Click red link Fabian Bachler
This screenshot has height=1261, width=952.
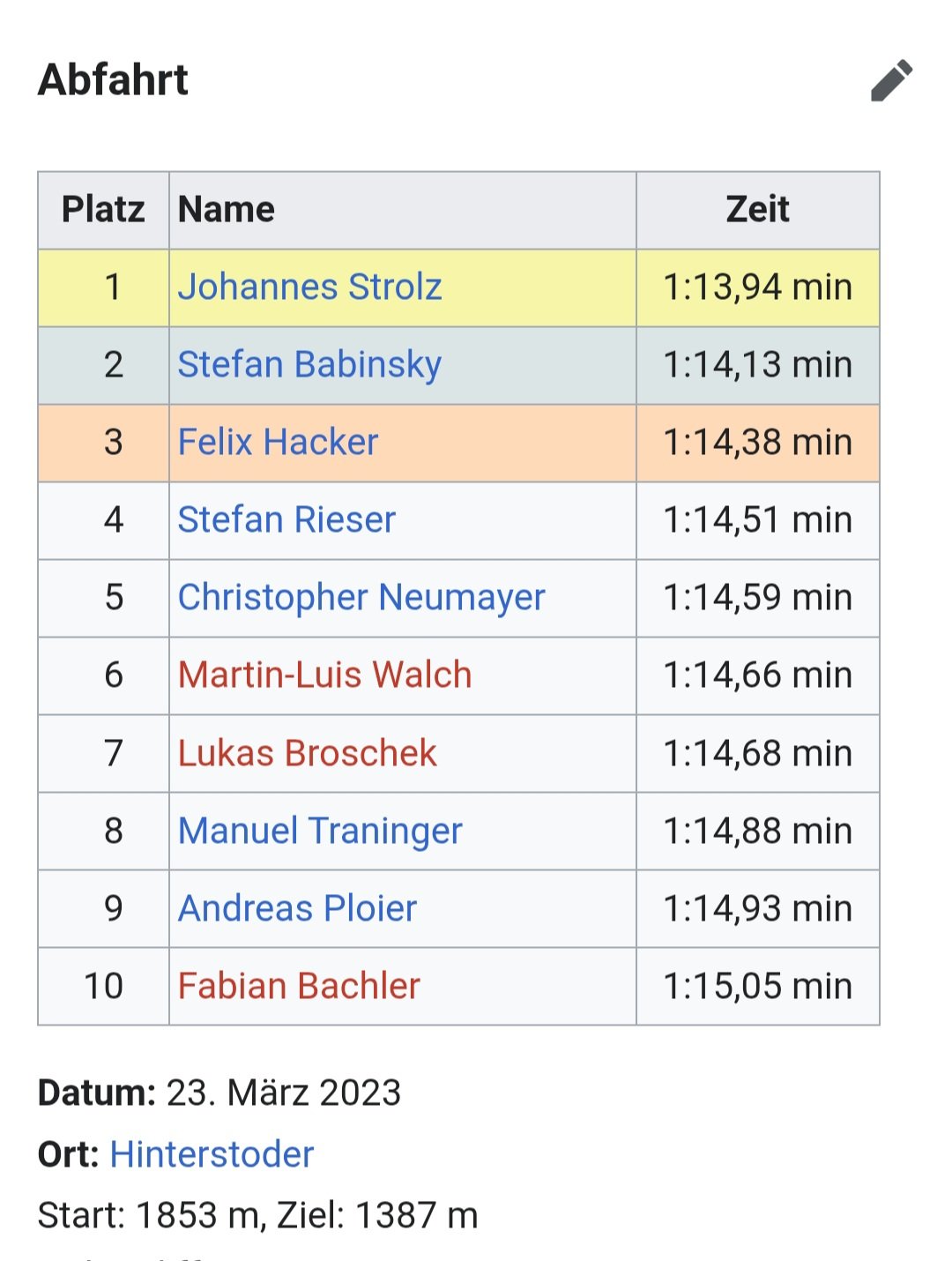tap(299, 987)
